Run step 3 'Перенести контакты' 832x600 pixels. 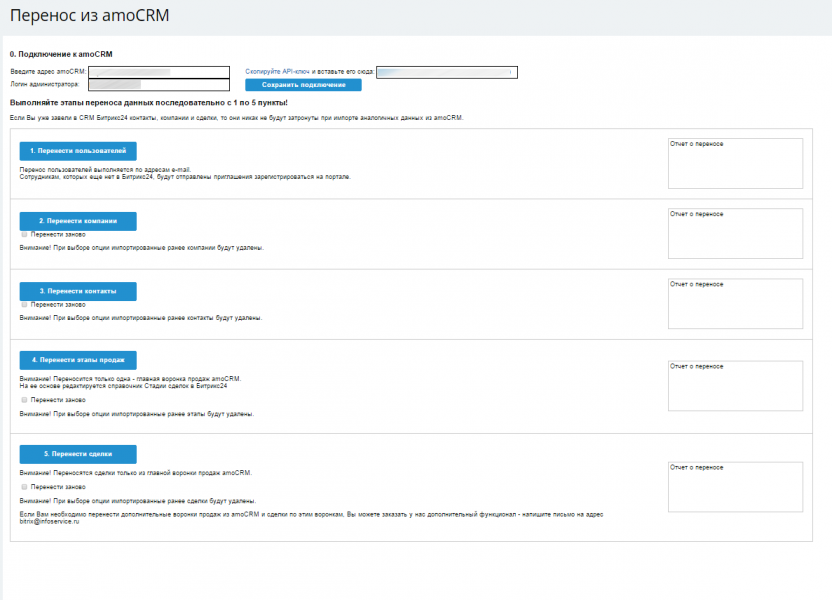click(78, 291)
